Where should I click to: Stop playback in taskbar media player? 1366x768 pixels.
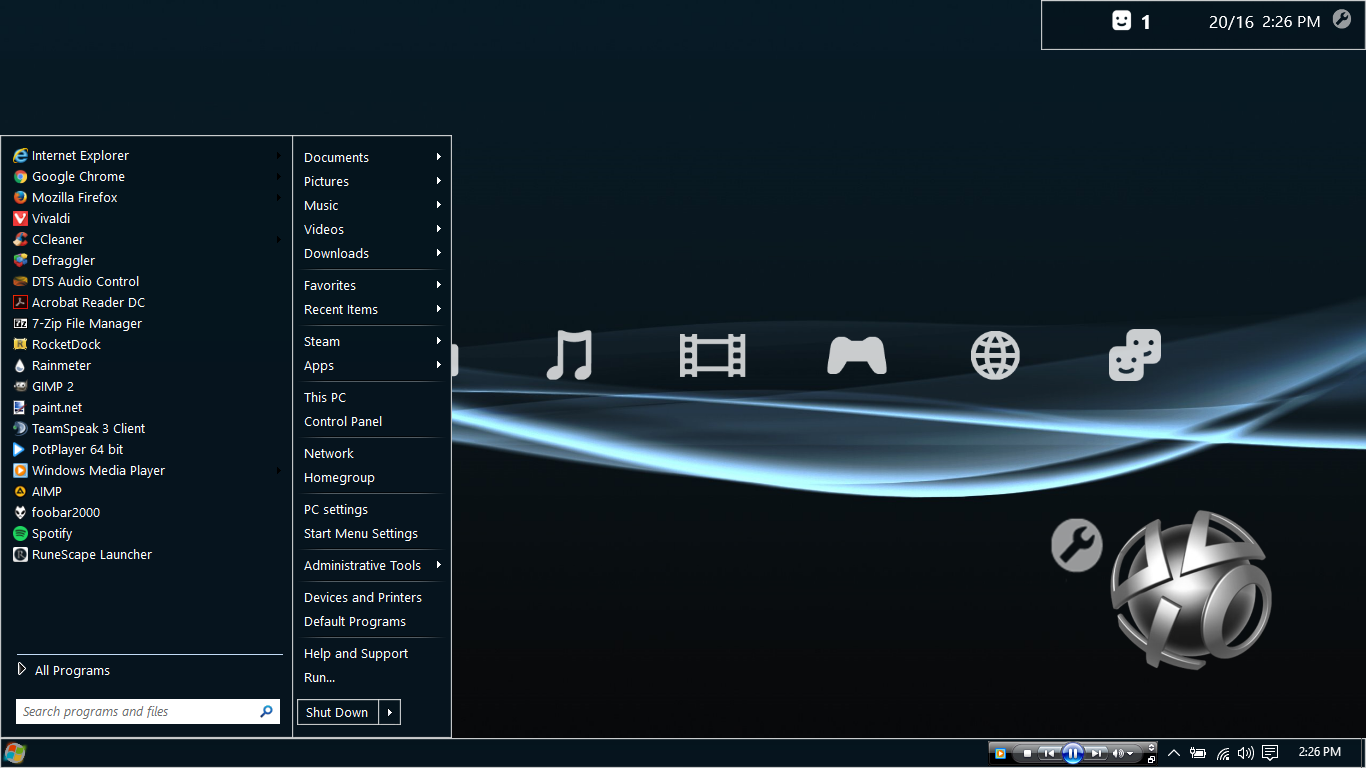click(1027, 753)
